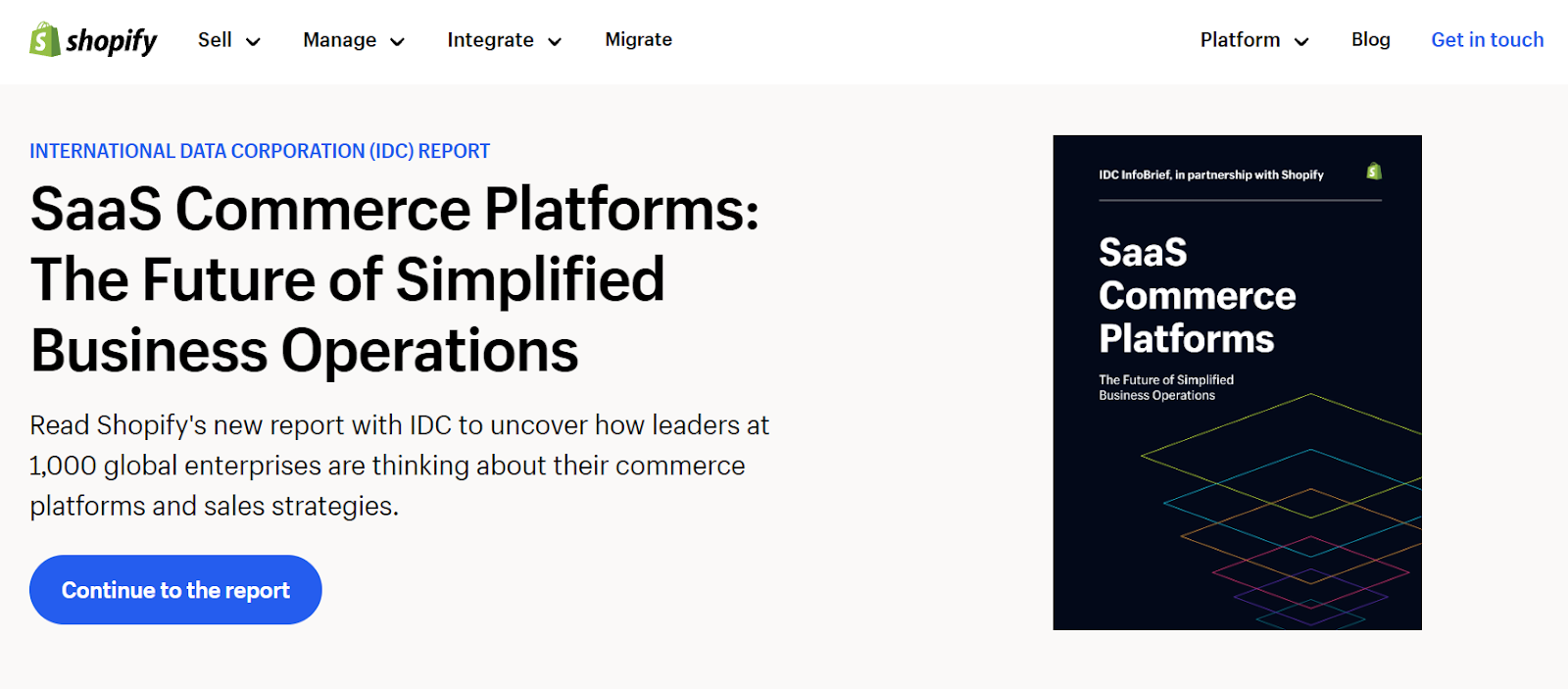Expand the chevron next to Sell
Viewport: 1568px width, 689px height.
point(253,41)
